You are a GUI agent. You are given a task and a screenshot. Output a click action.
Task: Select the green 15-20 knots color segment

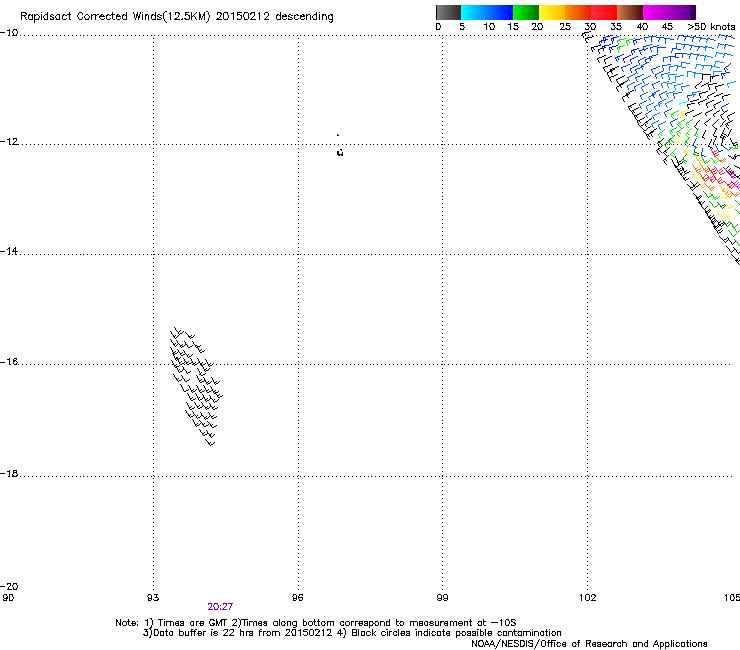pos(526,12)
